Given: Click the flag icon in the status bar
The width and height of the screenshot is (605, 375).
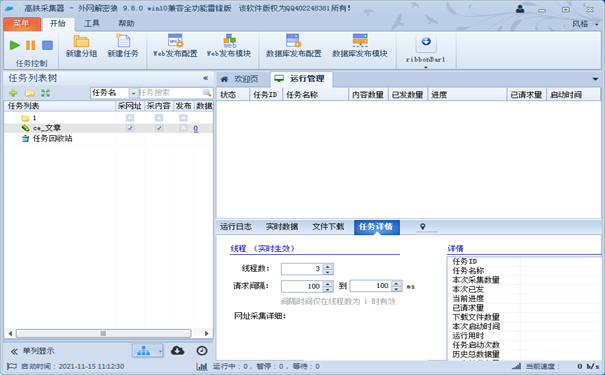Looking at the screenshot, I should pyautogui.click(x=12, y=366).
